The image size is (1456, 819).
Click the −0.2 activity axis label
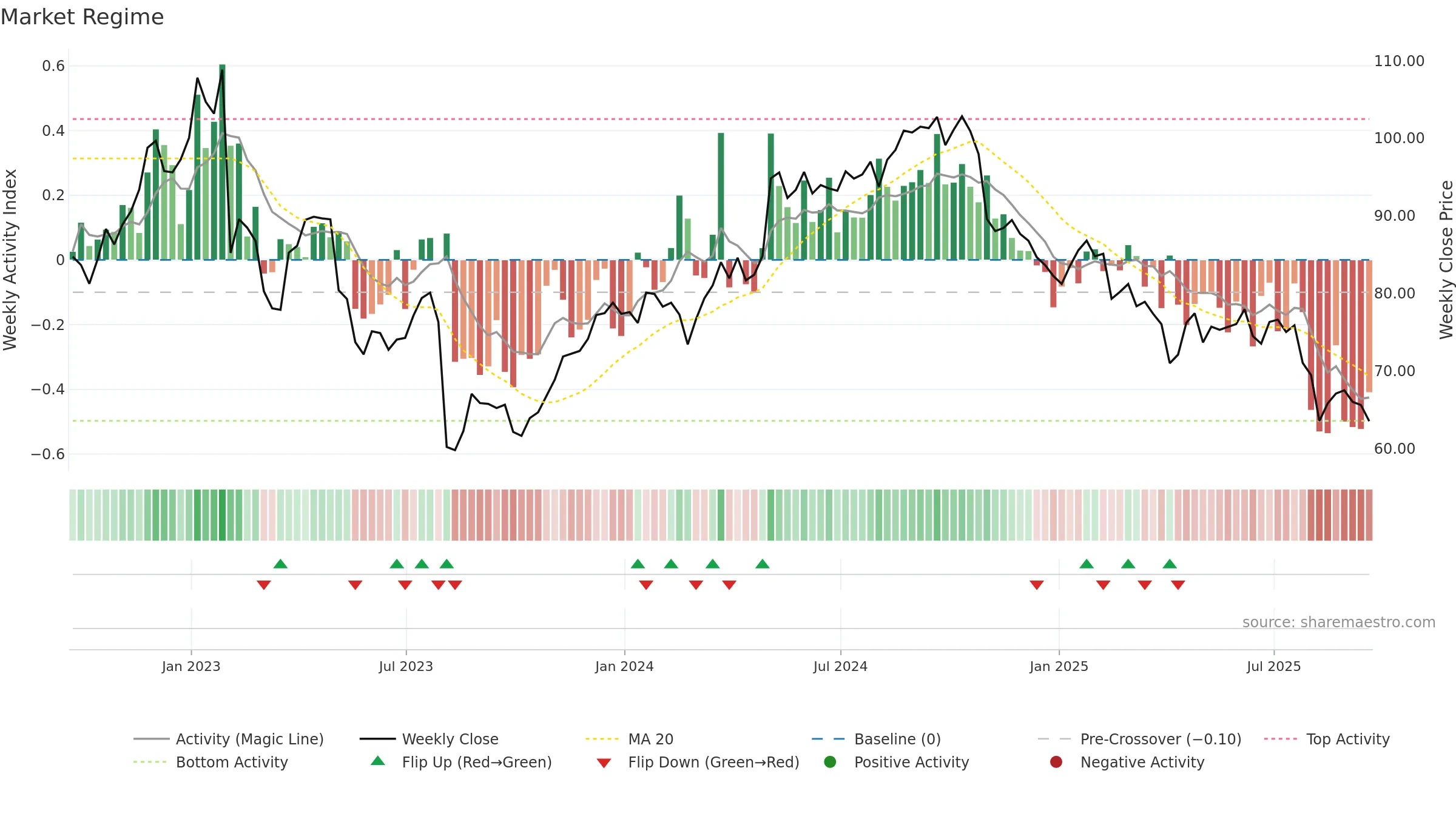pos(48,325)
